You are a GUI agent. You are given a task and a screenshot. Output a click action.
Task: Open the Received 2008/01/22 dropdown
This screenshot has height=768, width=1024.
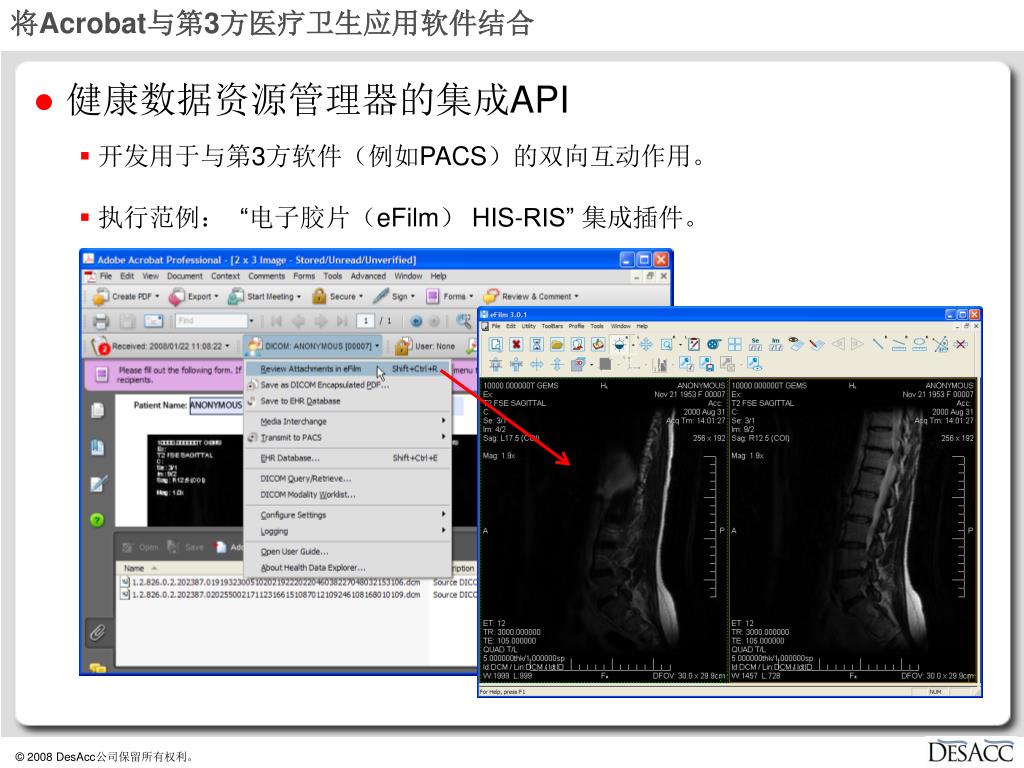pyautogui.click(x=161, y=346)
